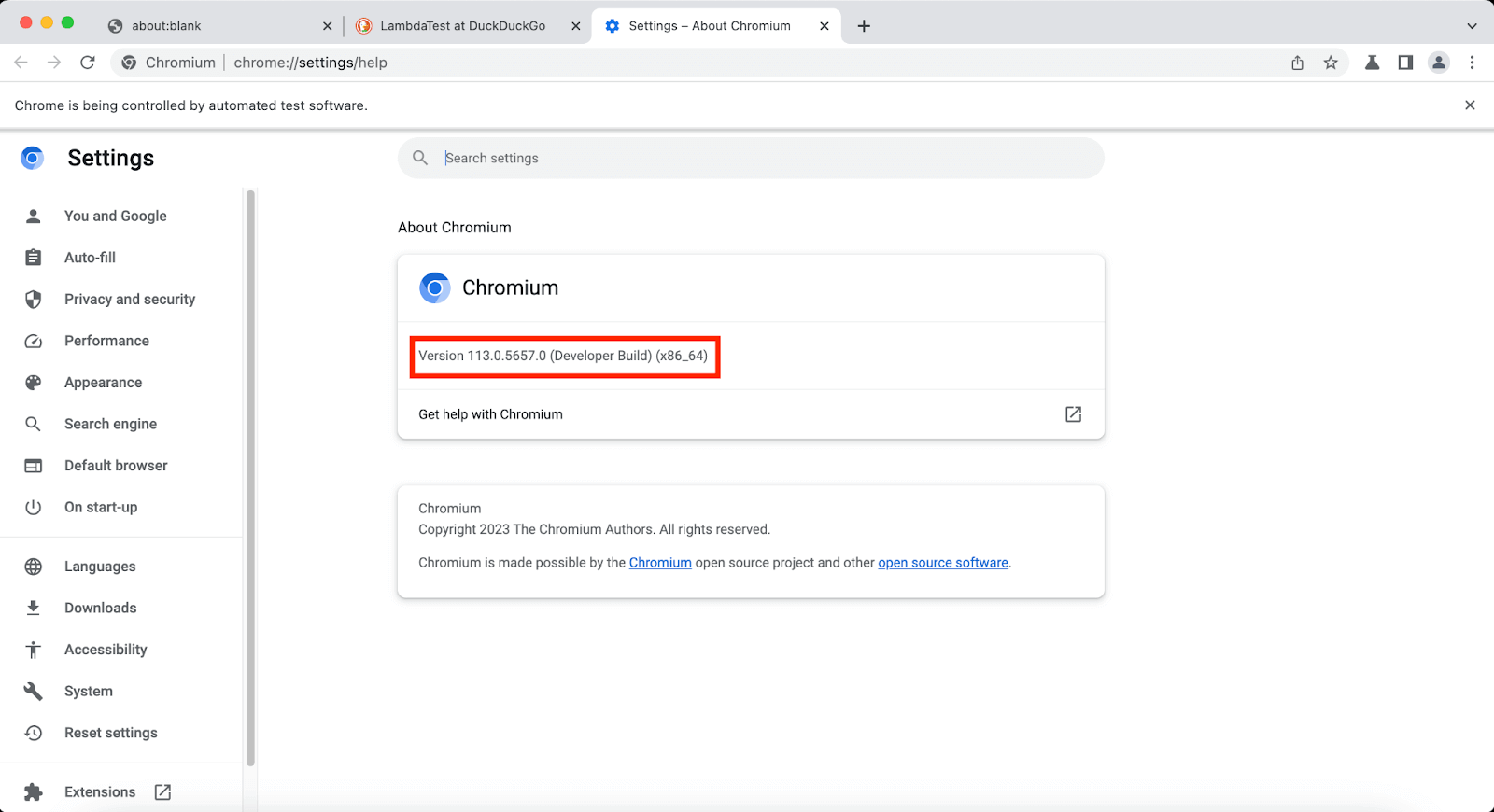Switch to the about:blank tab
1494x812 pixels.
[219, 26]
